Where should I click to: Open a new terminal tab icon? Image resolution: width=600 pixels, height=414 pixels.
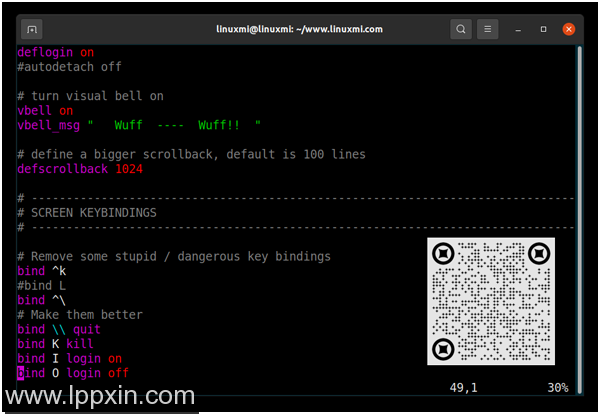pos(32,29)
